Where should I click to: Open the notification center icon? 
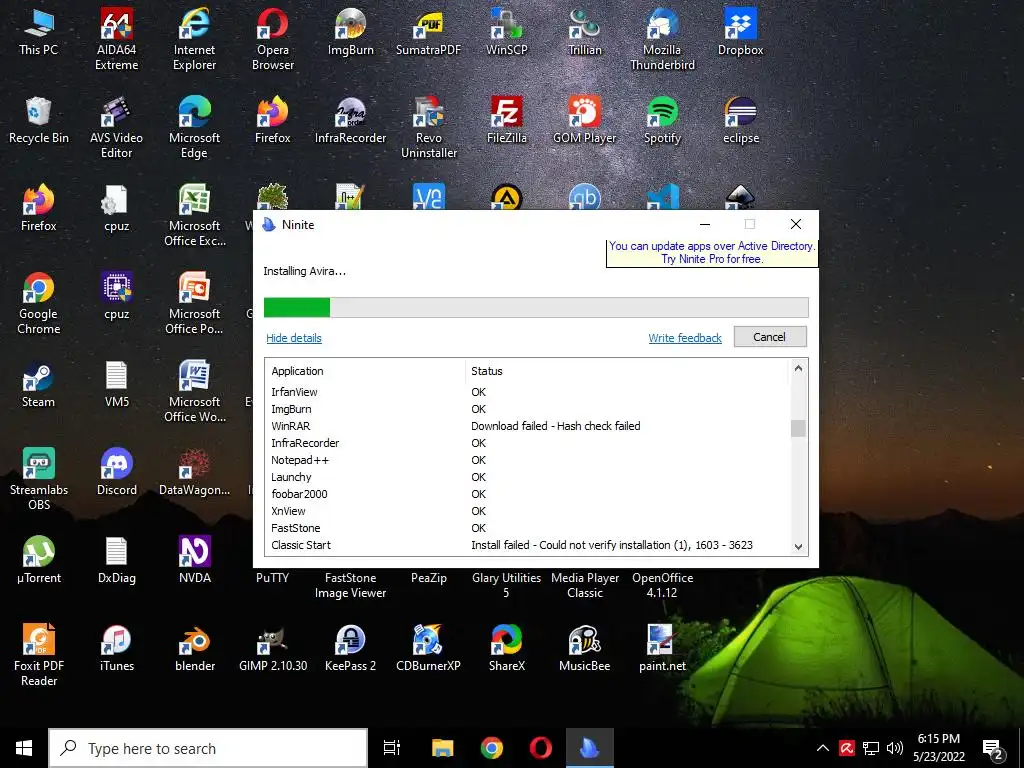pos(993,750)
